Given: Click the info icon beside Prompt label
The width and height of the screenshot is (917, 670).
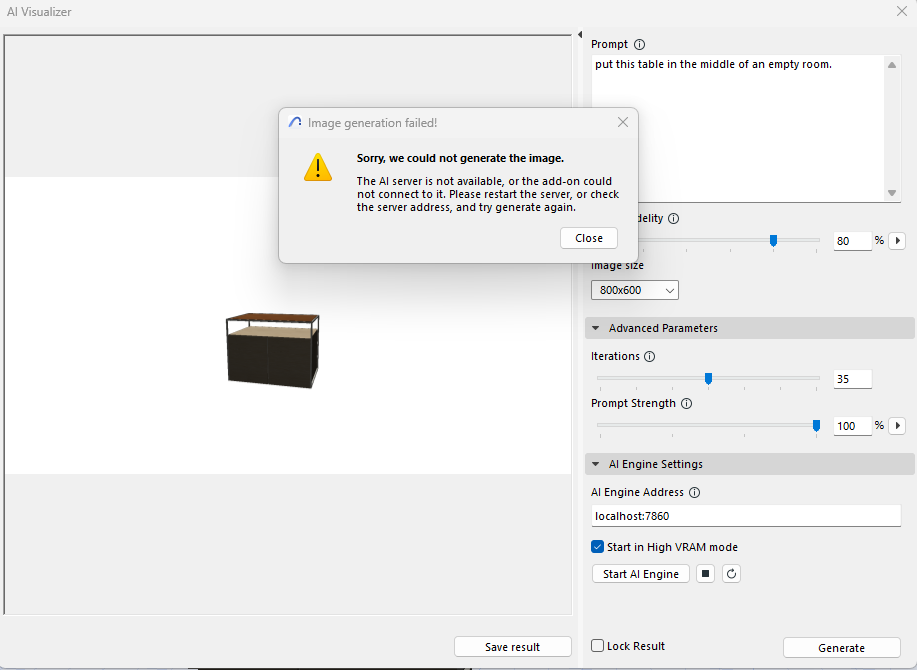Looking at the screenshot, I should (x=640, y=45).
